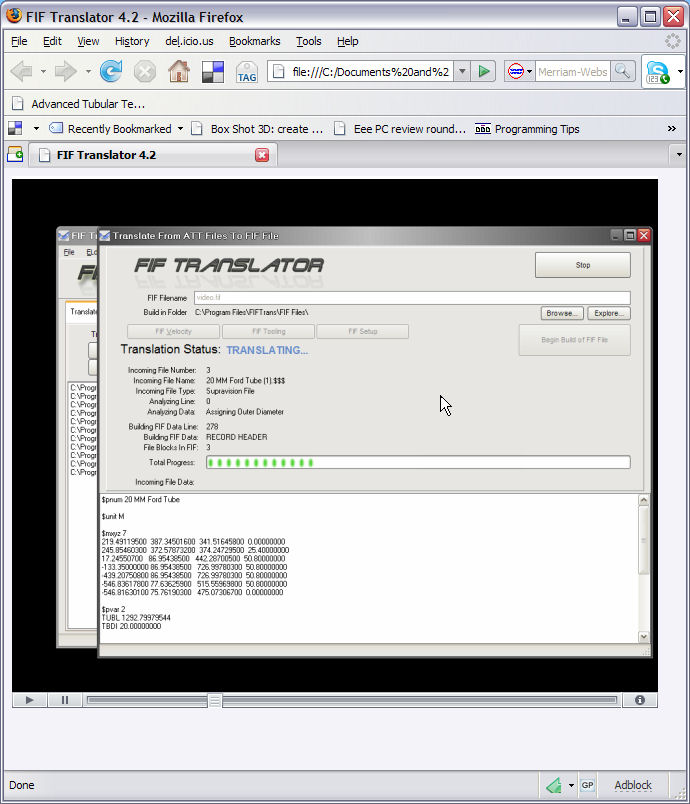Image resolution: width=690 pixels, height=804 pixels.
Task: Pause the video playback
Action: coord(65,700)
